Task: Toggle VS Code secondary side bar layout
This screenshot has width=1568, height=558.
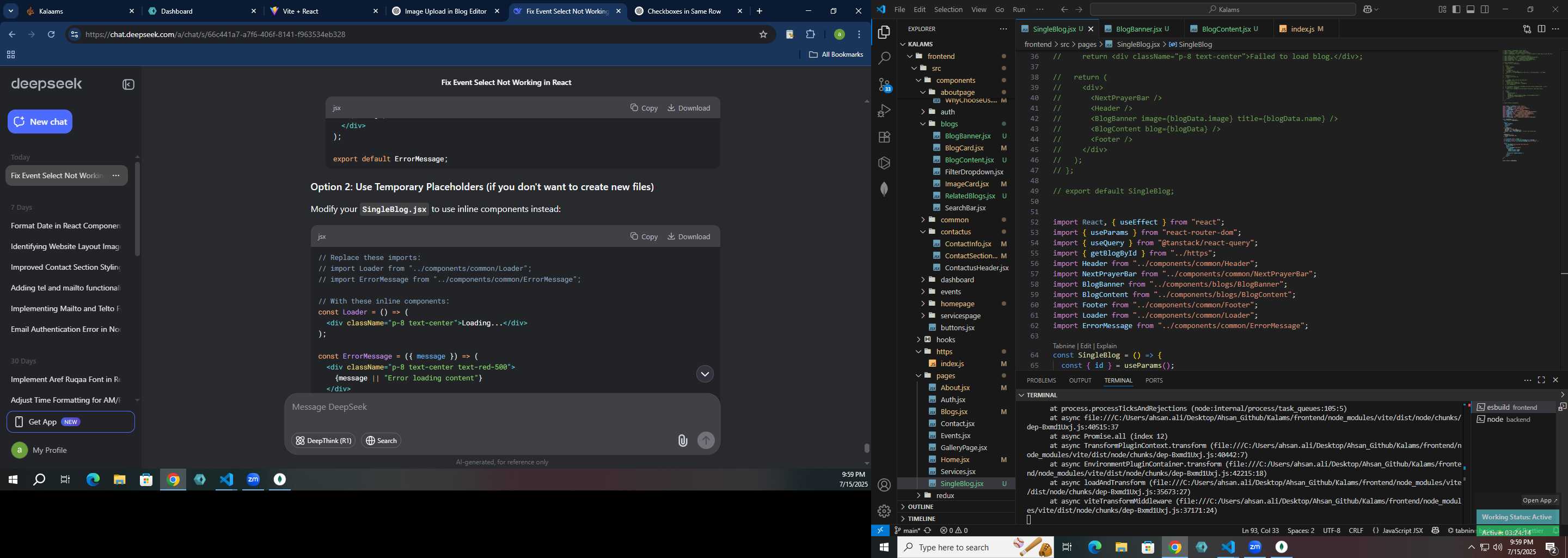Action: click(x=1485, y=9)
